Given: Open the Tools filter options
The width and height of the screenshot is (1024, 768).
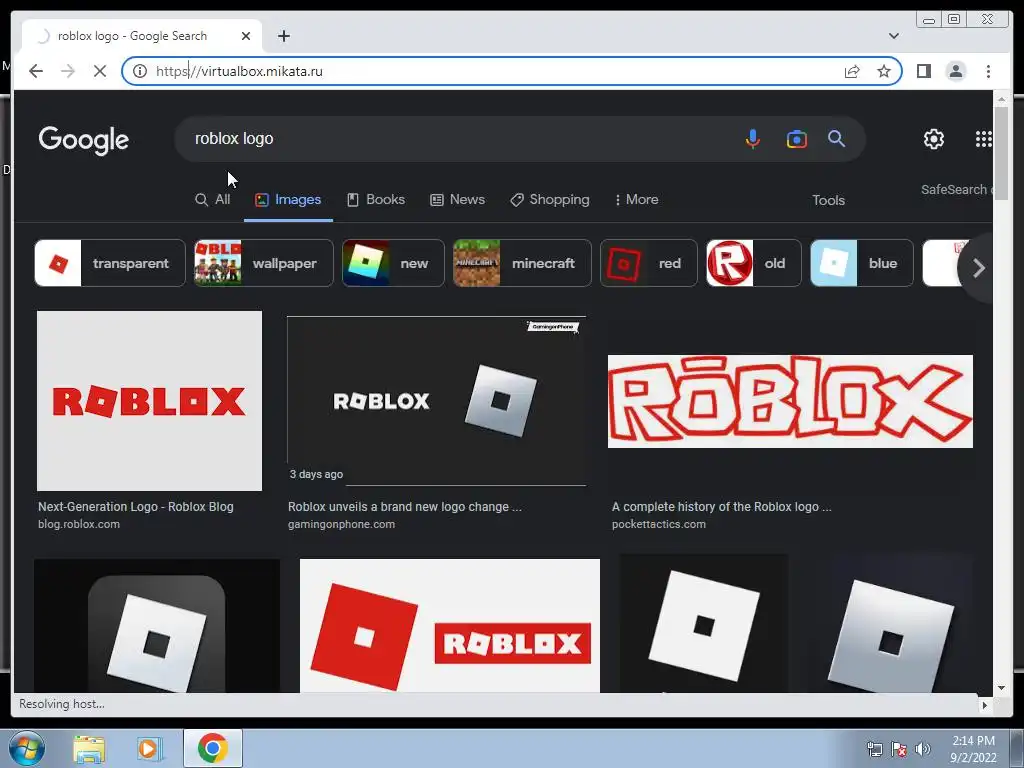Looking at the screenshot, I should click(828, 200).
